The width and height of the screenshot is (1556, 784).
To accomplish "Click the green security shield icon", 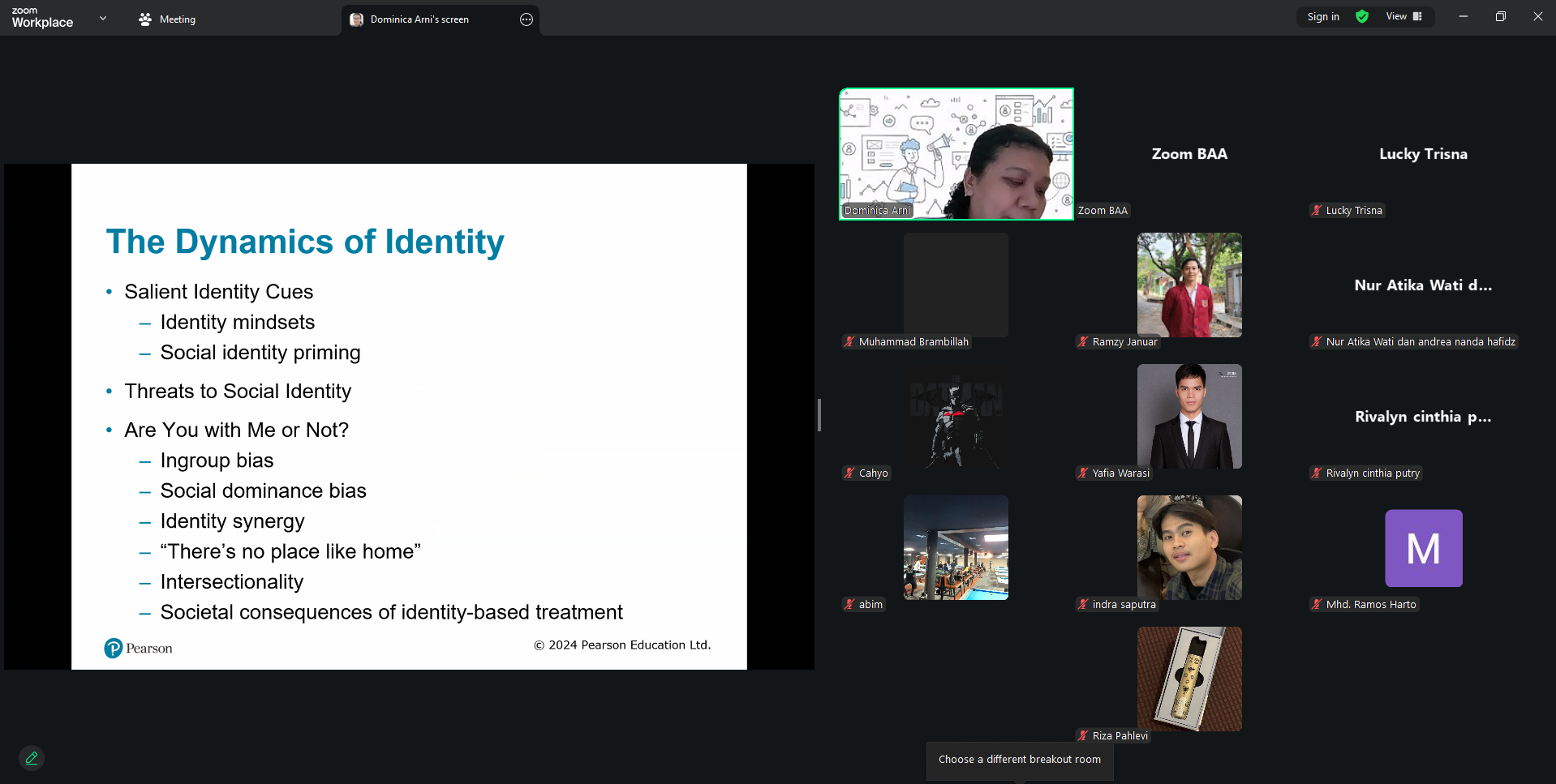I will [x=1362, y=16].
